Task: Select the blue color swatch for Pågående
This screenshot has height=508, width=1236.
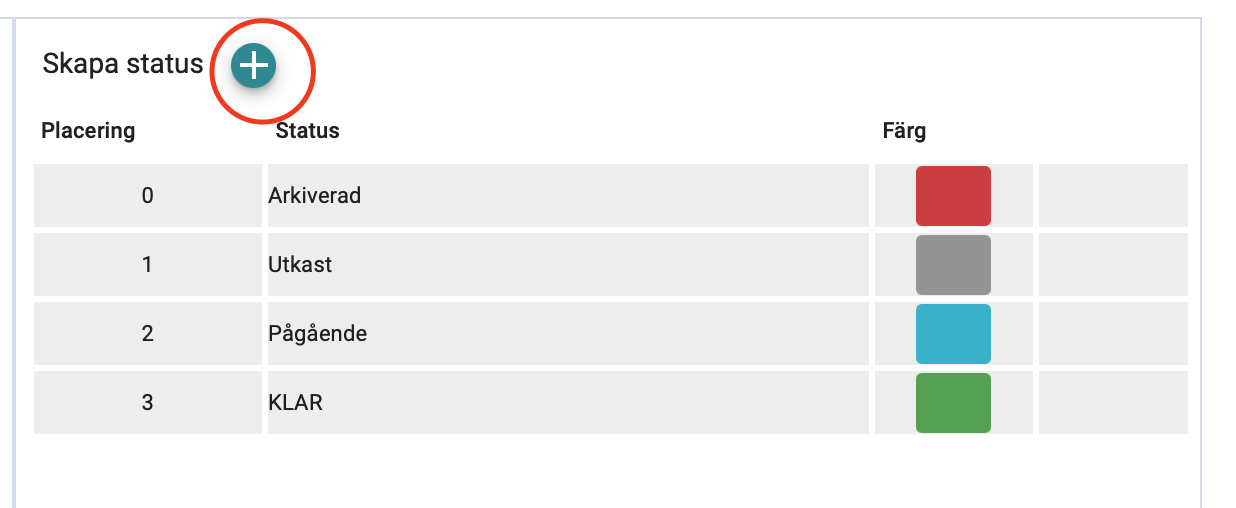Action: (953, 334)
